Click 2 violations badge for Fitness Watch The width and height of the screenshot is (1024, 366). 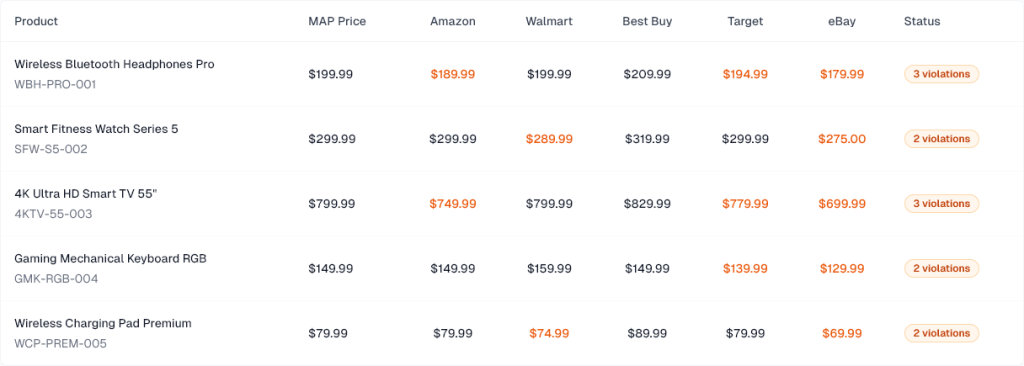[941, 139]
